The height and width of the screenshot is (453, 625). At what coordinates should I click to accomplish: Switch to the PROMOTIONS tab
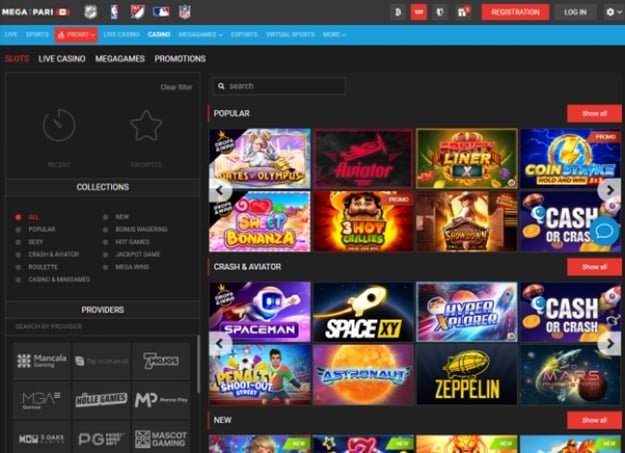click(180, 59)
